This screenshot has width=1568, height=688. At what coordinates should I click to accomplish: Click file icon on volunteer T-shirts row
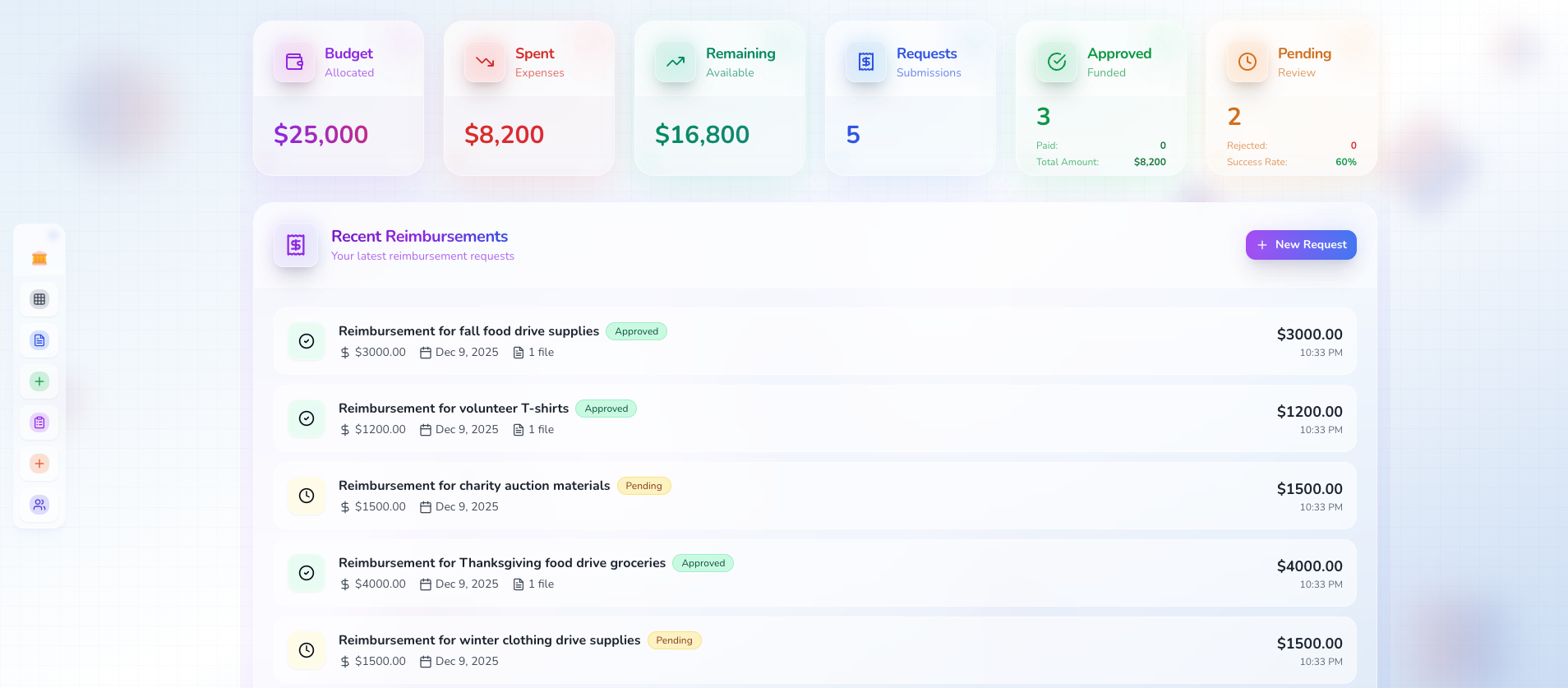[x=519, y=430]
